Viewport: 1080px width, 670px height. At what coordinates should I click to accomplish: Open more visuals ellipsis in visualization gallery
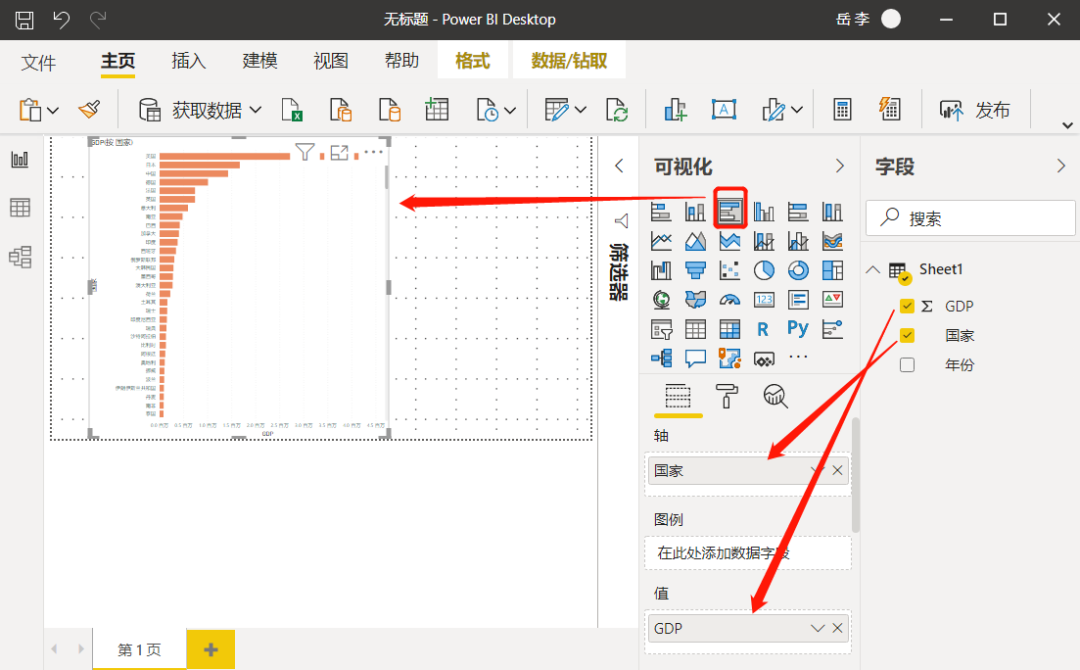pos(798,356)
